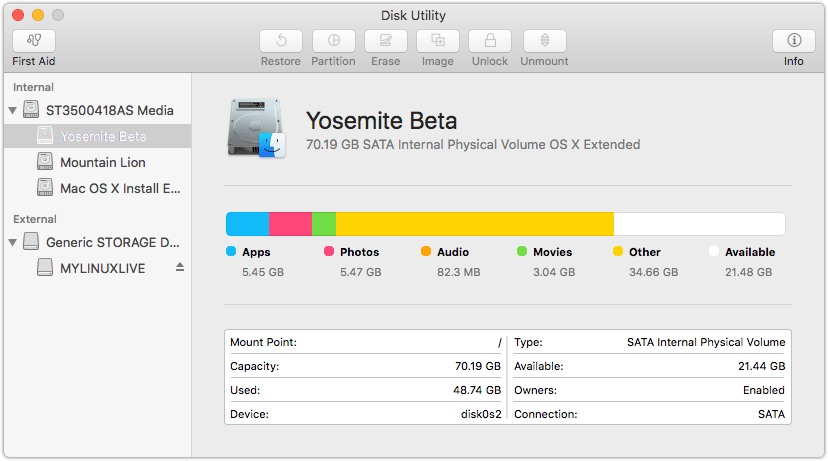Collapse the Generic STORAGE Device tree
Image resolution: width=828 pixels, height=461 pixels.
pyautogui.click(x=13, y=242)
